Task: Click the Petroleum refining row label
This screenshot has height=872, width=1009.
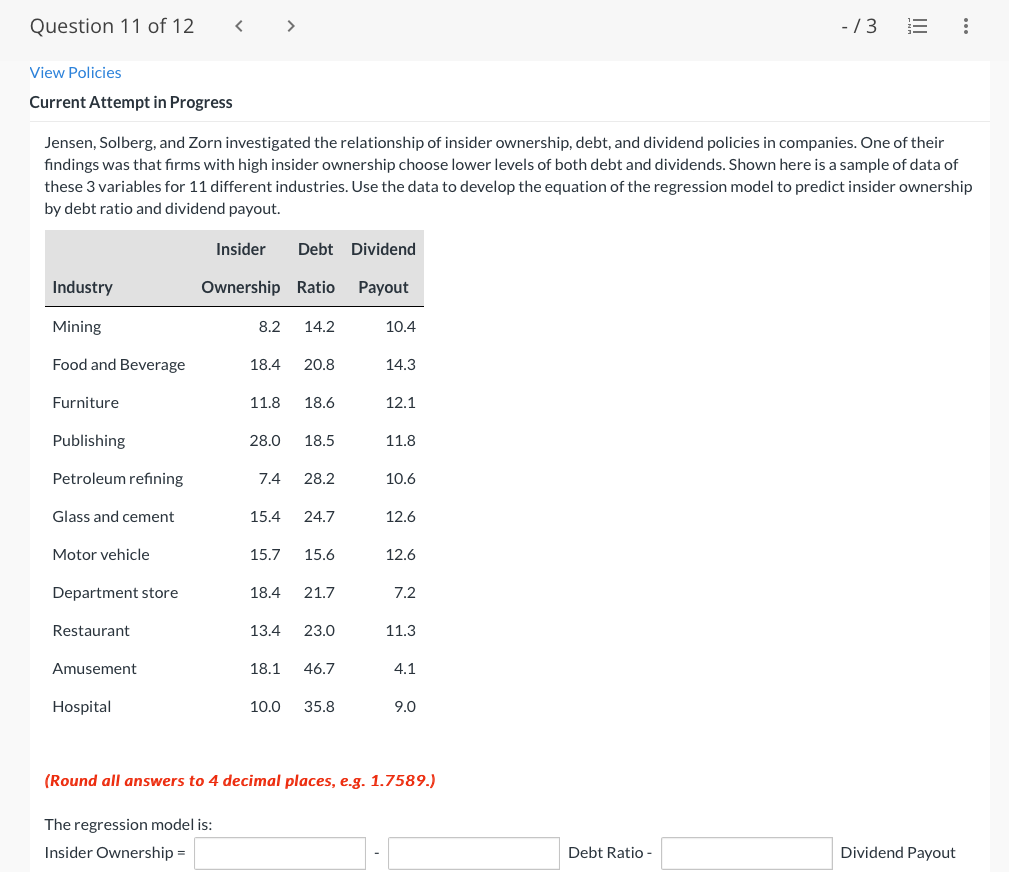Action: pos(118,478)
